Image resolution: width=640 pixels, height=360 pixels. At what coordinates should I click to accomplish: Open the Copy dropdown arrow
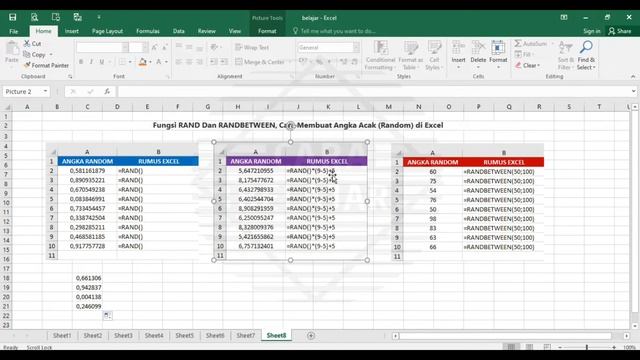(51, 55)
